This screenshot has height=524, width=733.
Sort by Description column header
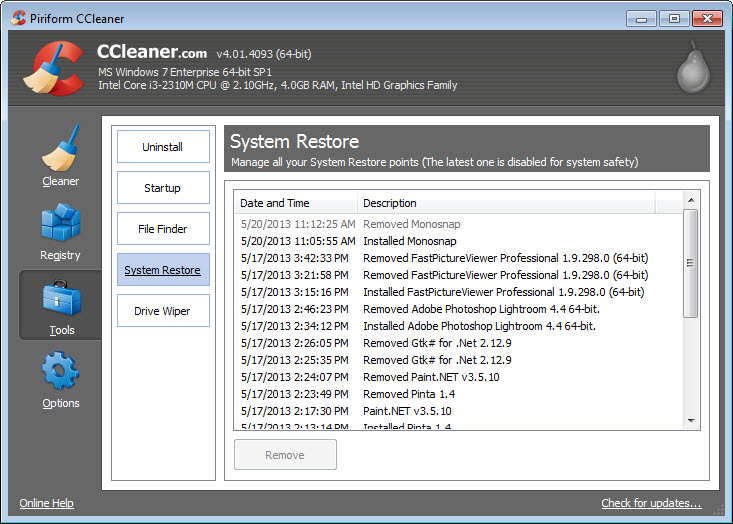506,203
